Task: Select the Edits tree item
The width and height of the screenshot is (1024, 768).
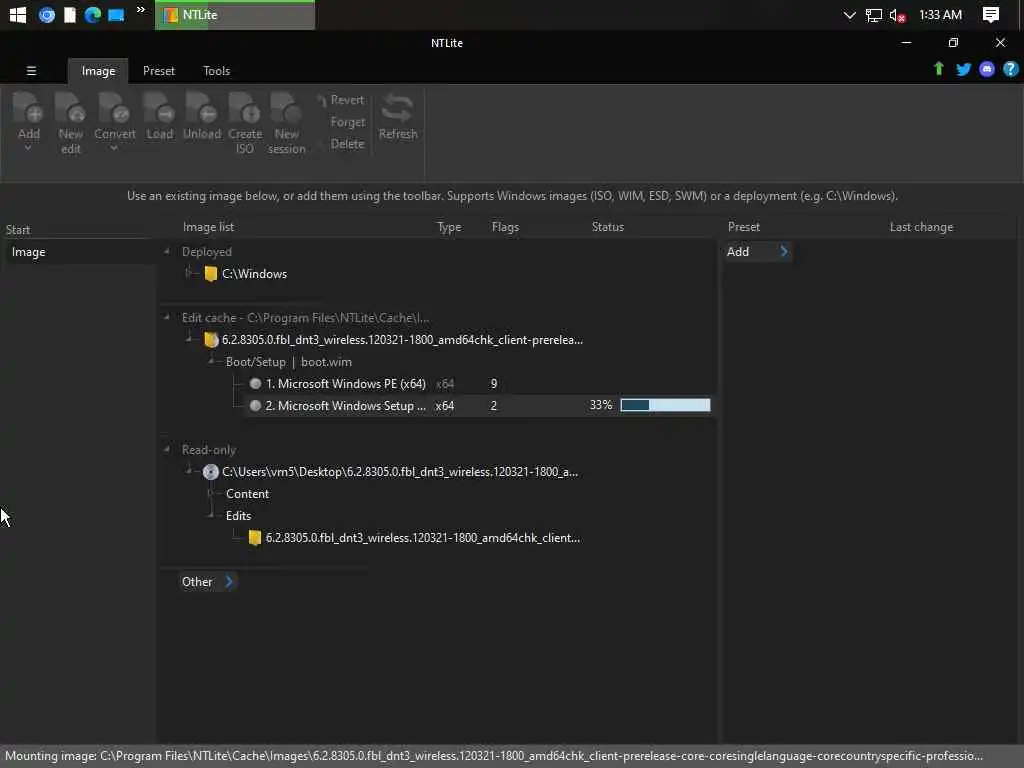Action: tap(238, 516)
